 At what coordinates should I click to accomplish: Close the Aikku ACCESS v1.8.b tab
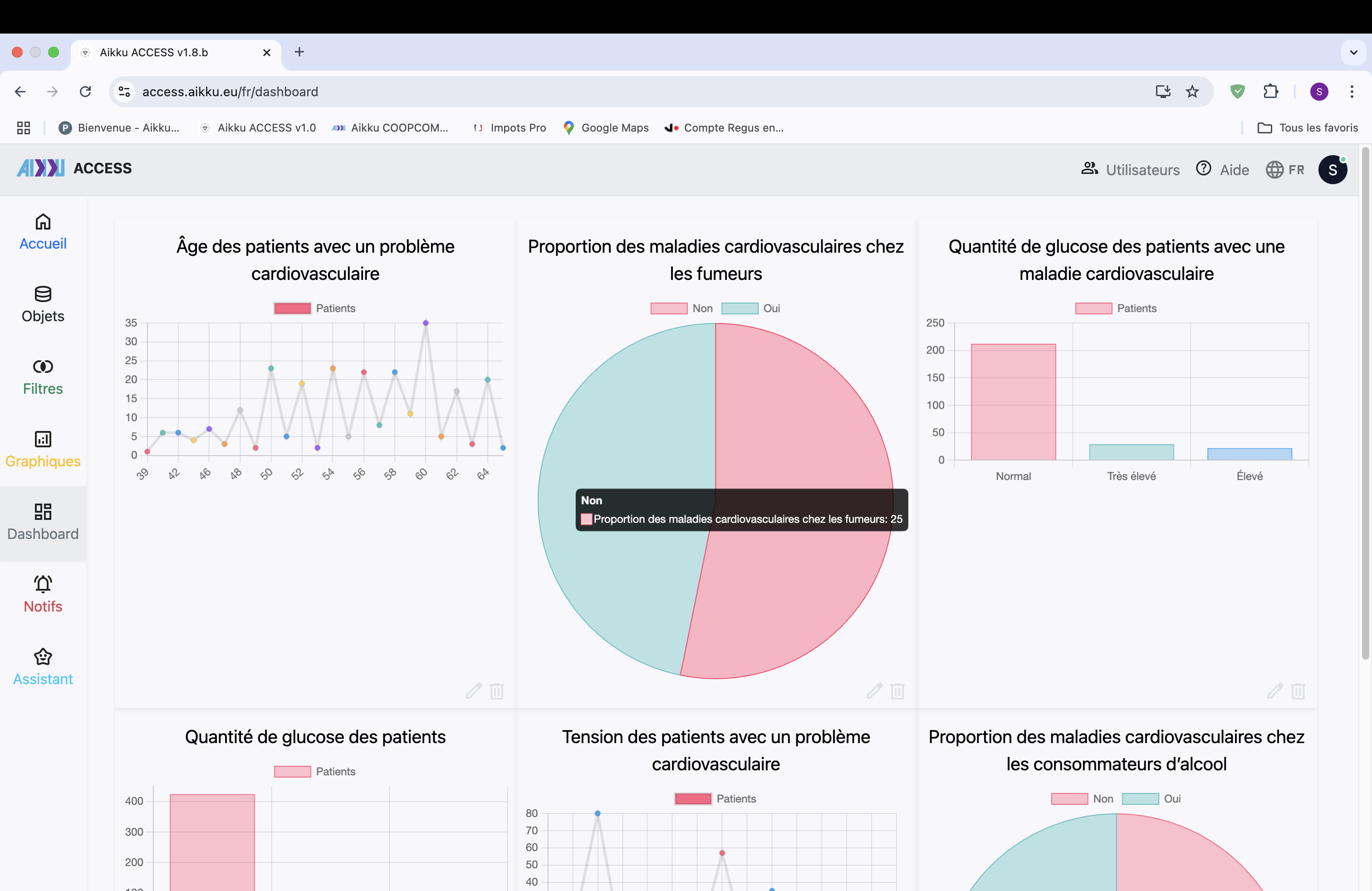[267, 53]
